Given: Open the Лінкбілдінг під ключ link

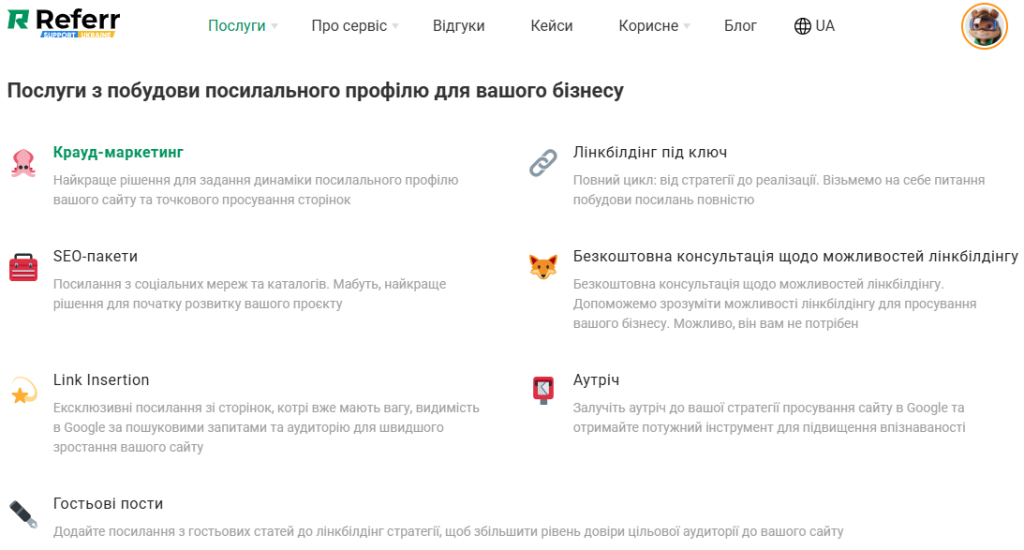Looking at the screenshot, I should pyautogui.click(x=649, y=152).
